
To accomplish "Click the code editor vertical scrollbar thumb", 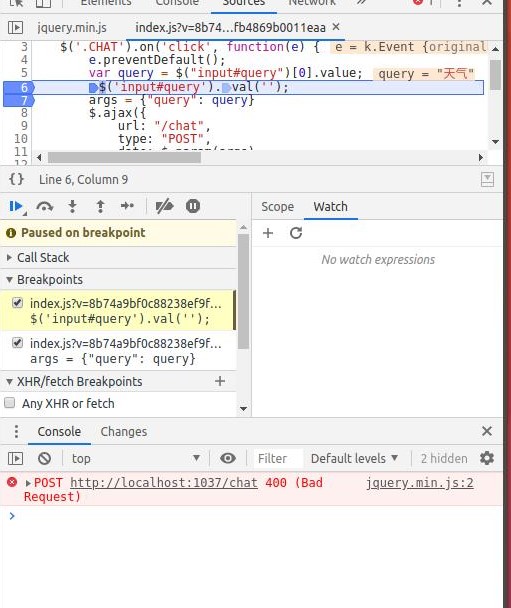I will click(495, 75).
